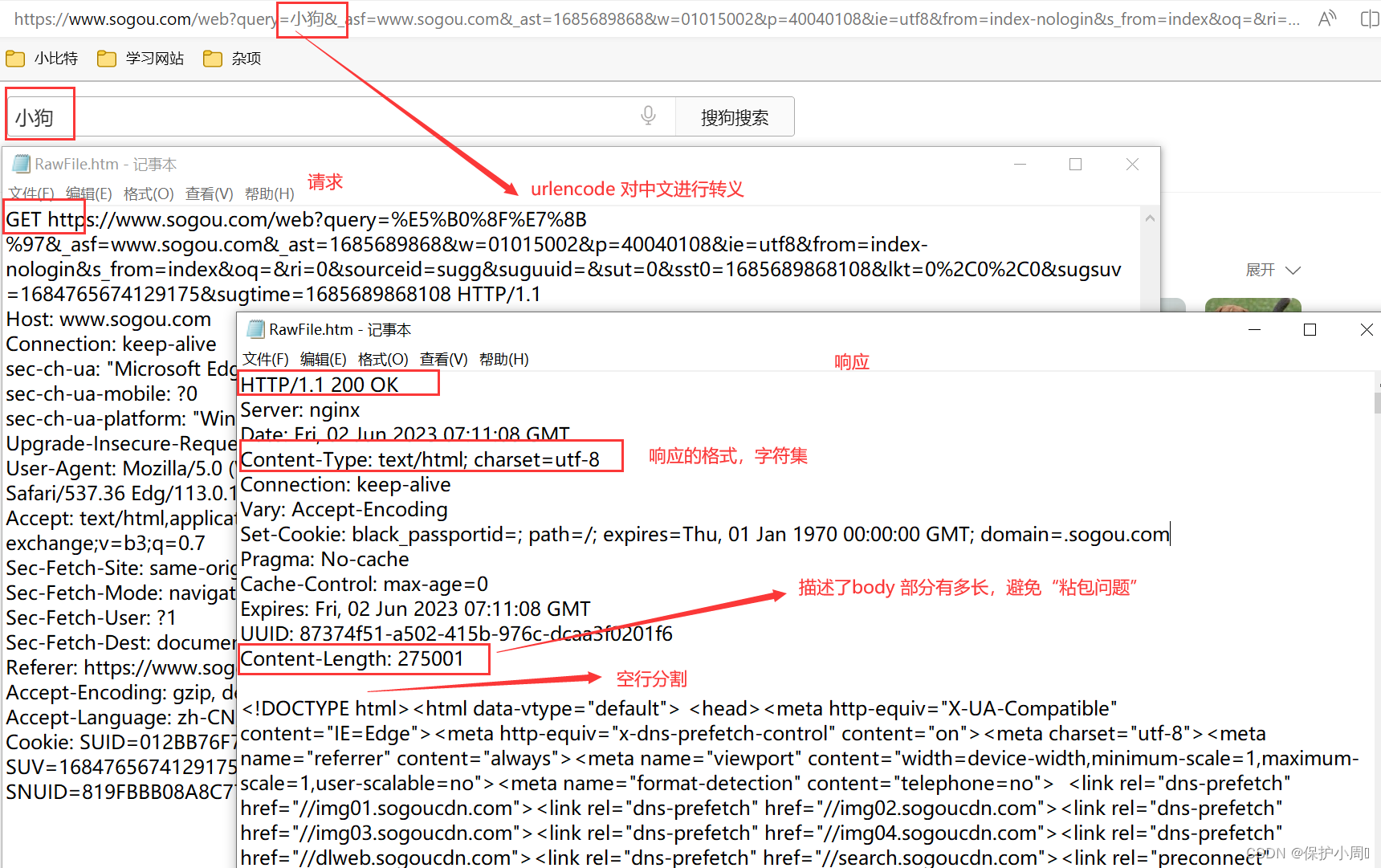
Task: Open 查看(V) menu in back Notepad window
Action: click(210, 194)
